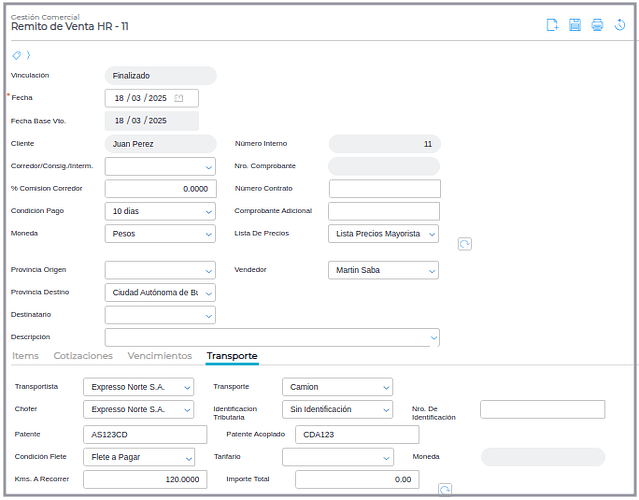The image size is (639, 500).
Task: Click the new document icon
Action: (x=552, y=26)
